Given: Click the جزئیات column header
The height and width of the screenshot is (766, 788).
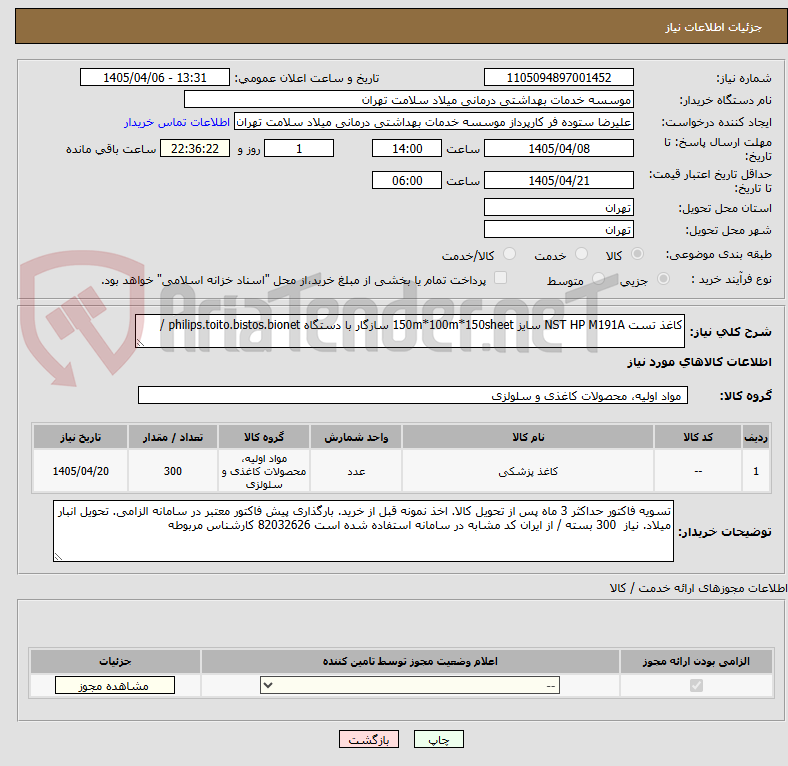Looking at the screenshot, I should pyautogui.click(x=115, y=661).
